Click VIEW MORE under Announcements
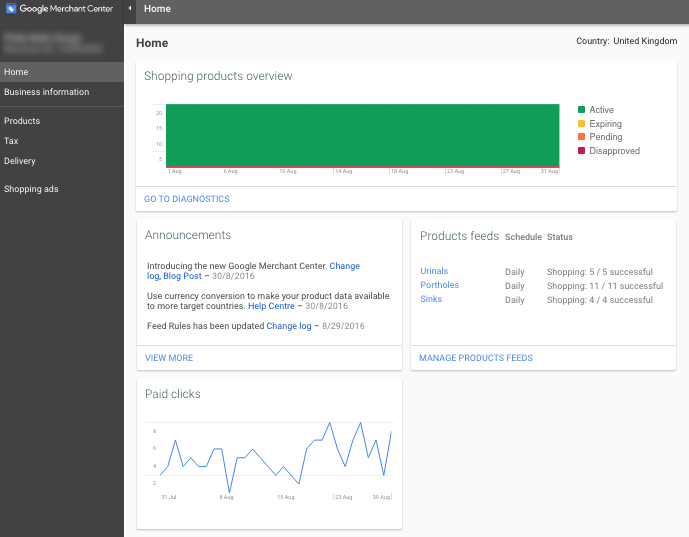This screenshot has width=689, height=537. click(x=169, y=358)
